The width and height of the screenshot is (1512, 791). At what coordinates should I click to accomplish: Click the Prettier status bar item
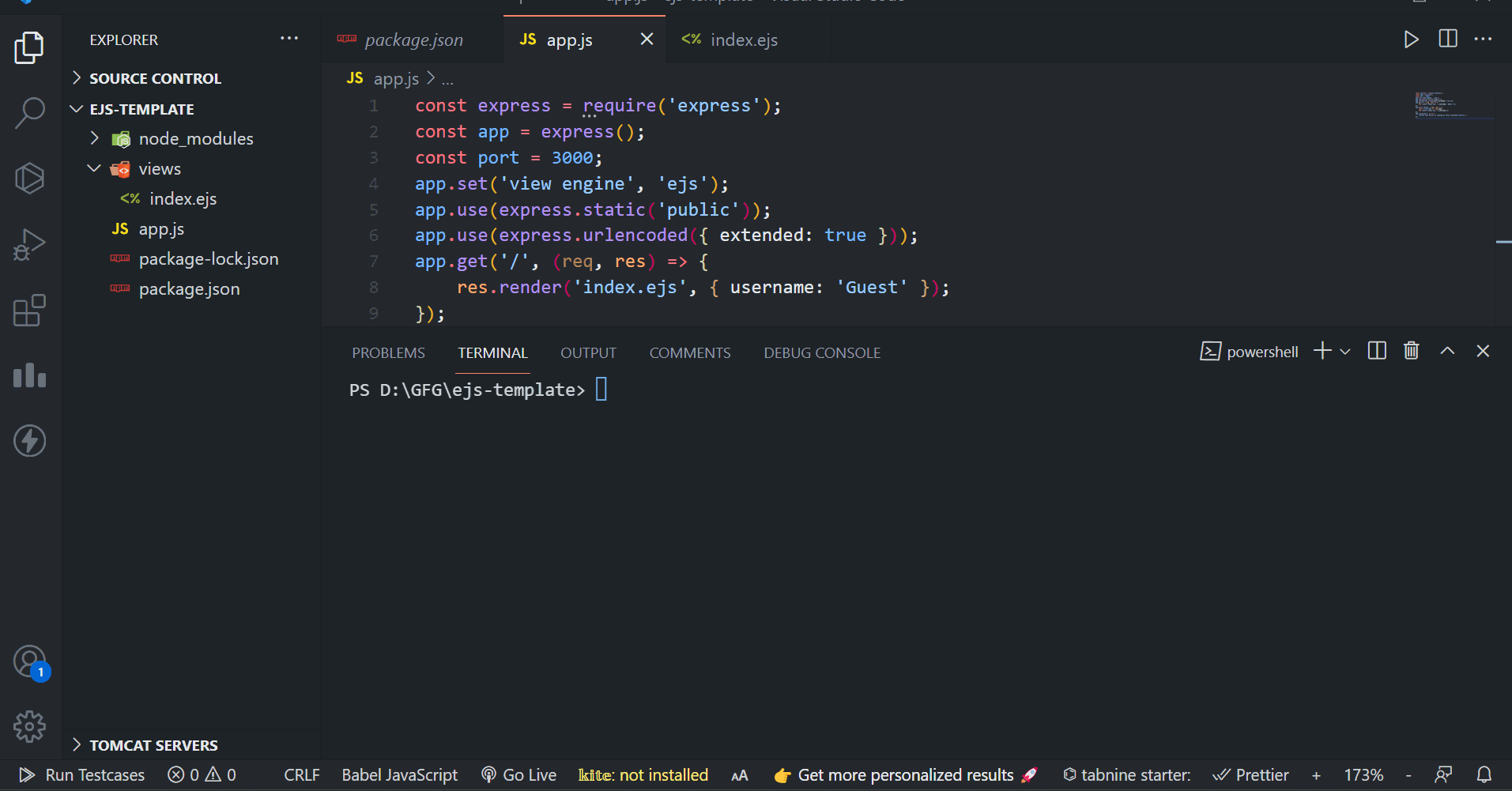coord(1250,775)
